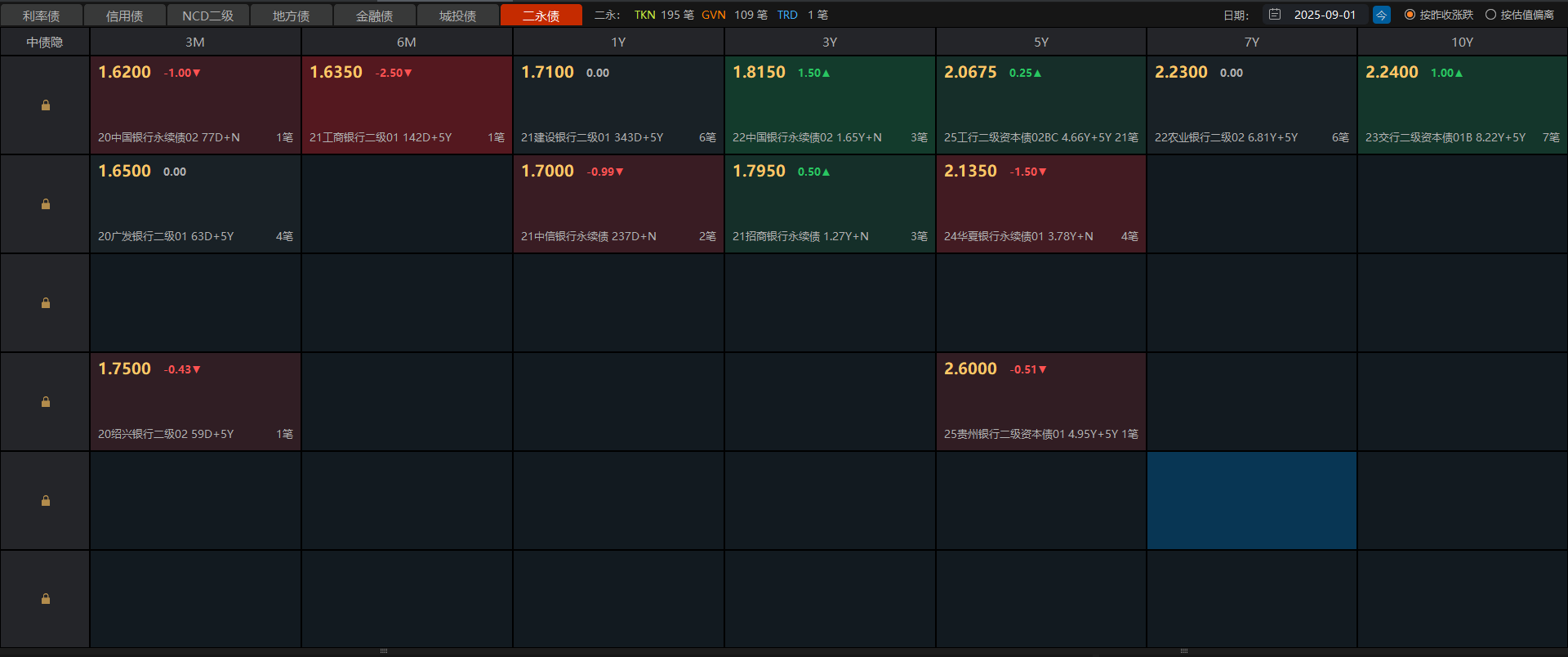Click the date value 2025-09-01
This screenshot has width=1568, height=657.
pos(1325,15)
